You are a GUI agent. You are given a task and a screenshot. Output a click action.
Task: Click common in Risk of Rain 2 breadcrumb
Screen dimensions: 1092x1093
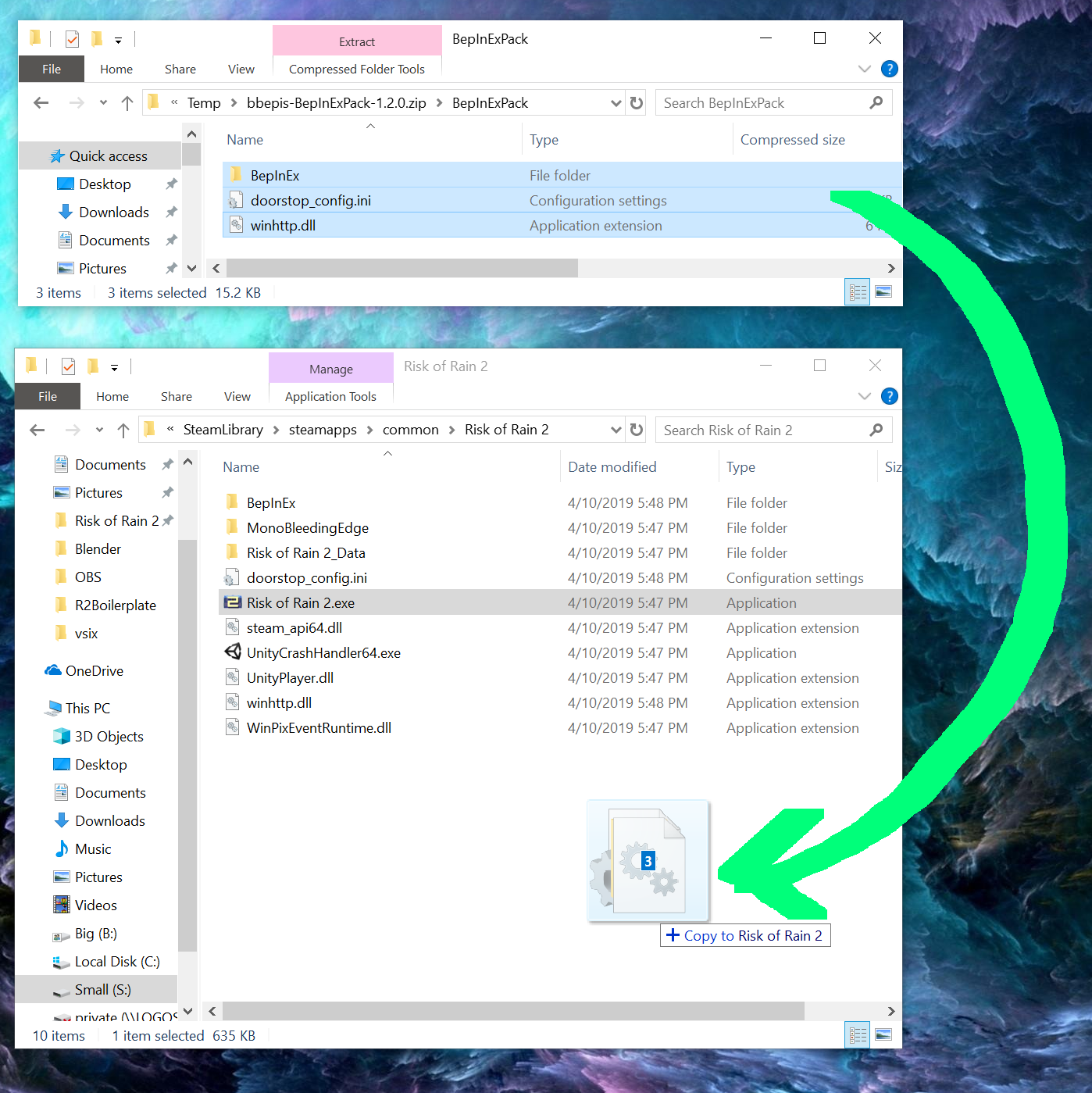tap(411, 430)
